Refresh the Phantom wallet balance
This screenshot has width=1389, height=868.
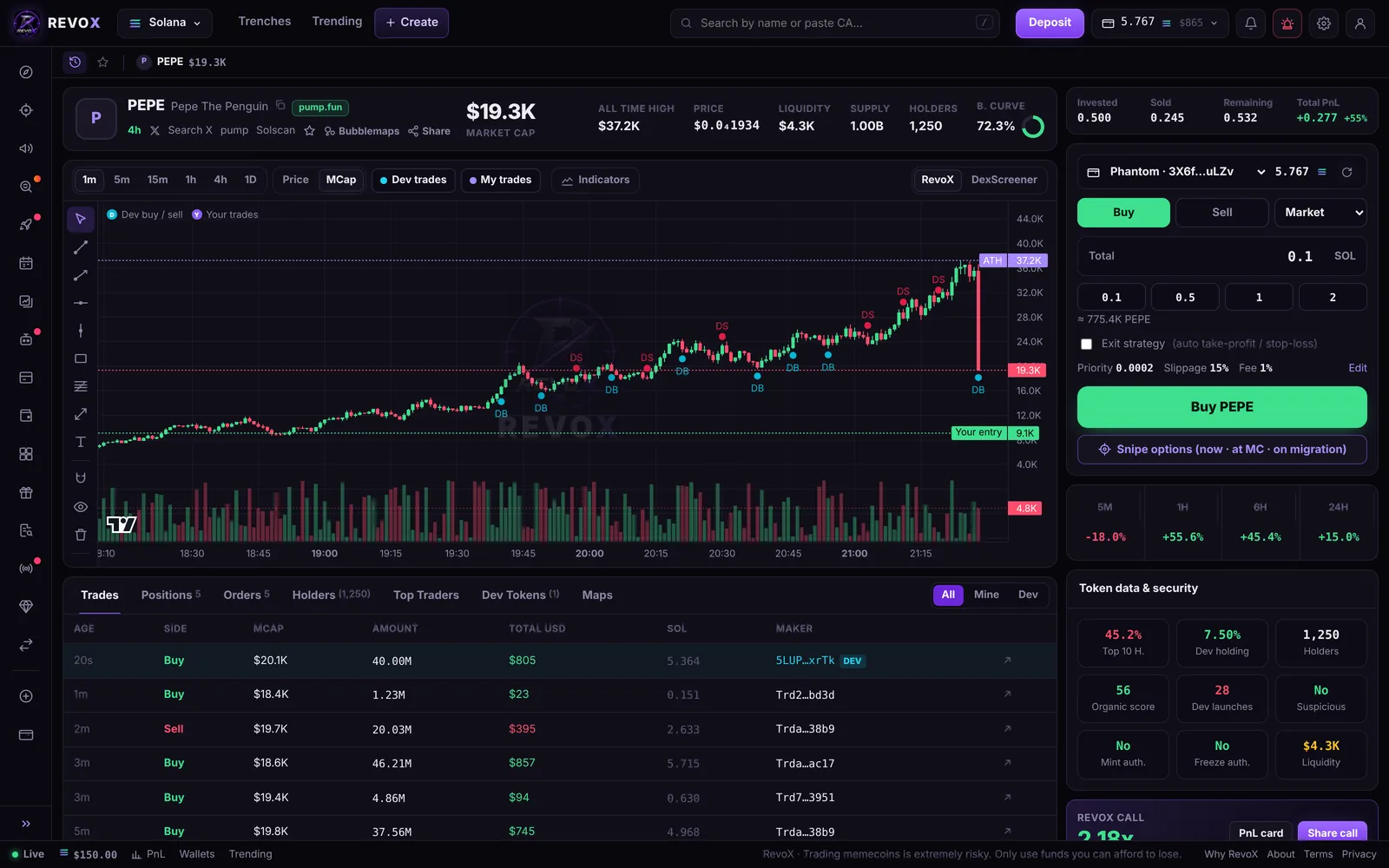(1346, 172)
